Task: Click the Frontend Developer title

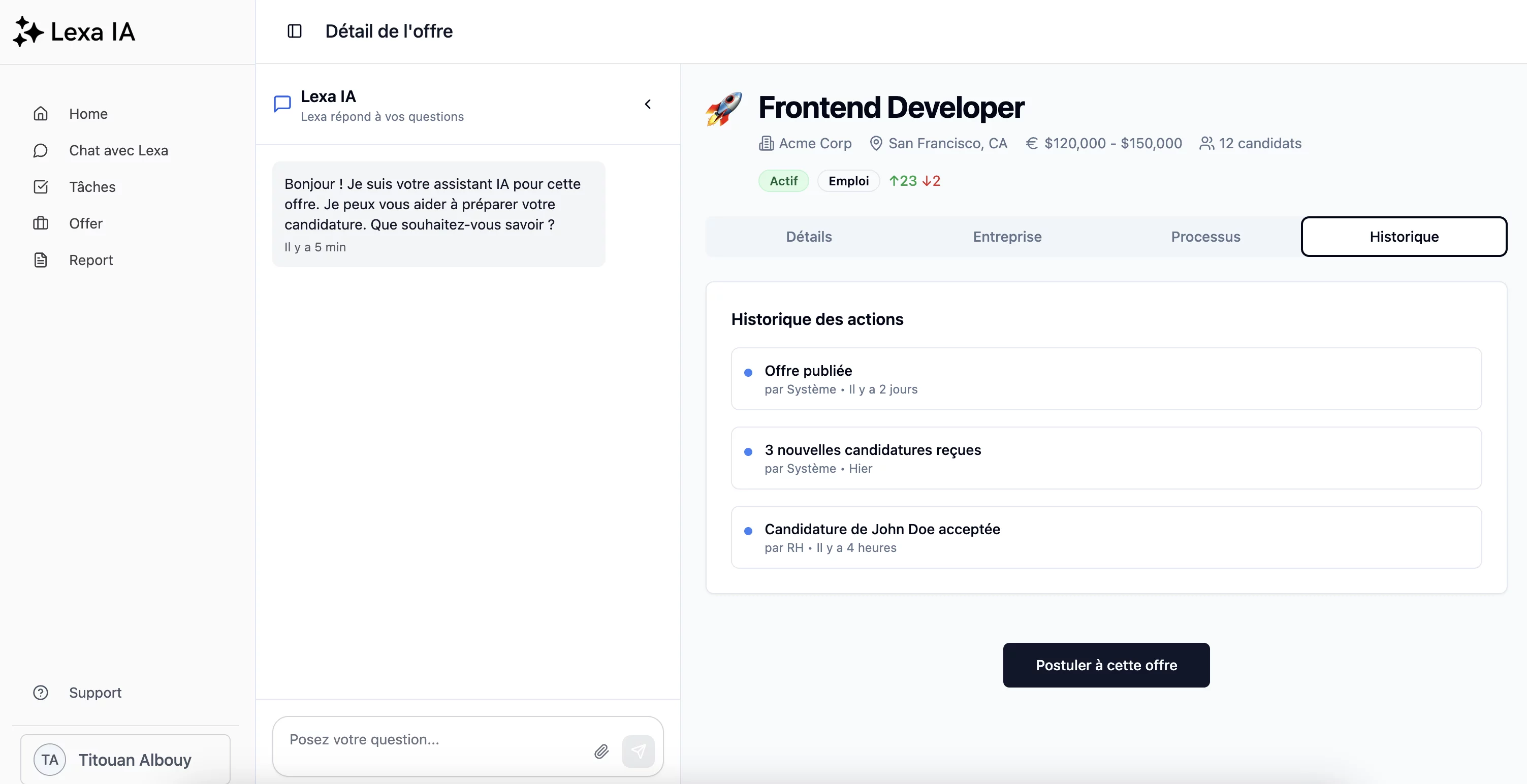Action: click(891, 108)
